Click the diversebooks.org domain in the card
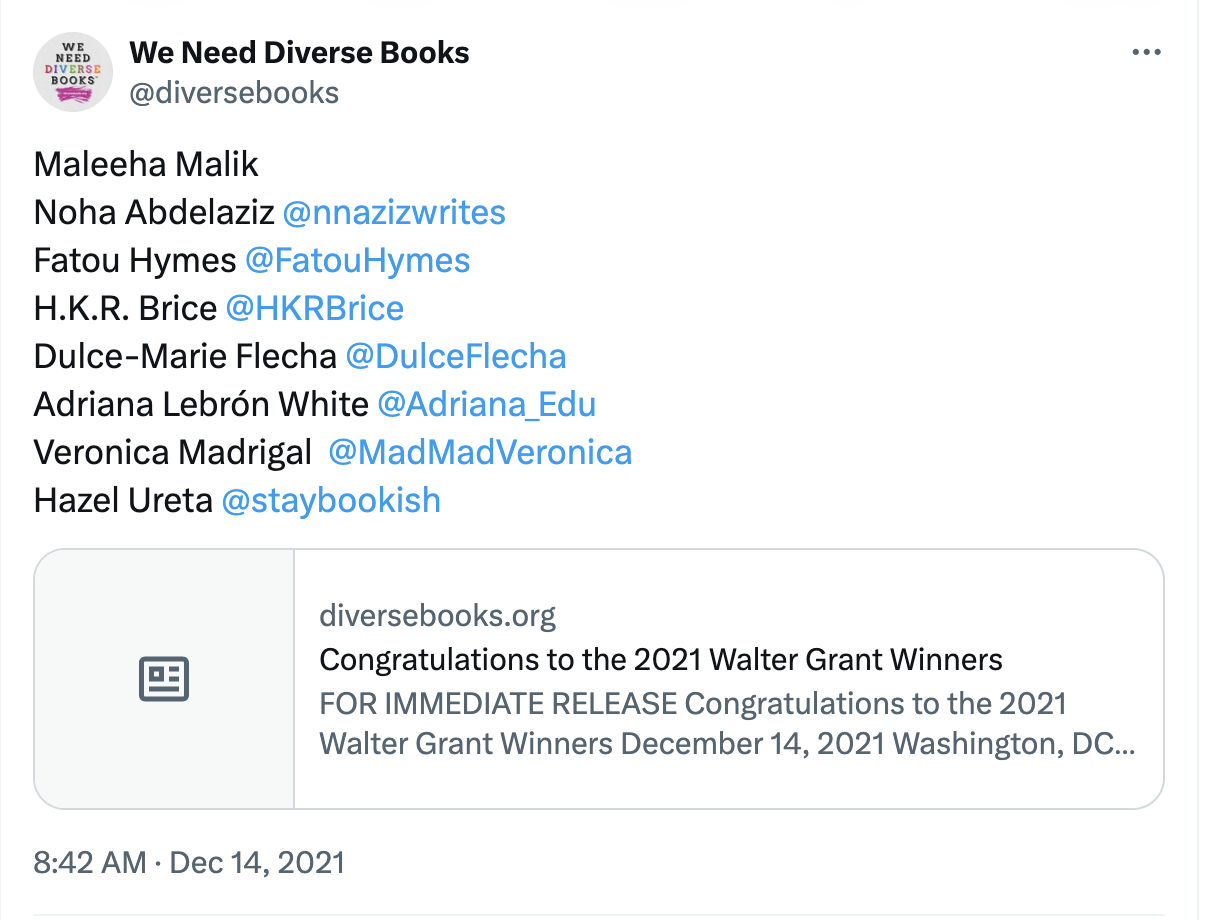 pyautogui.click(x=437, y=615)
